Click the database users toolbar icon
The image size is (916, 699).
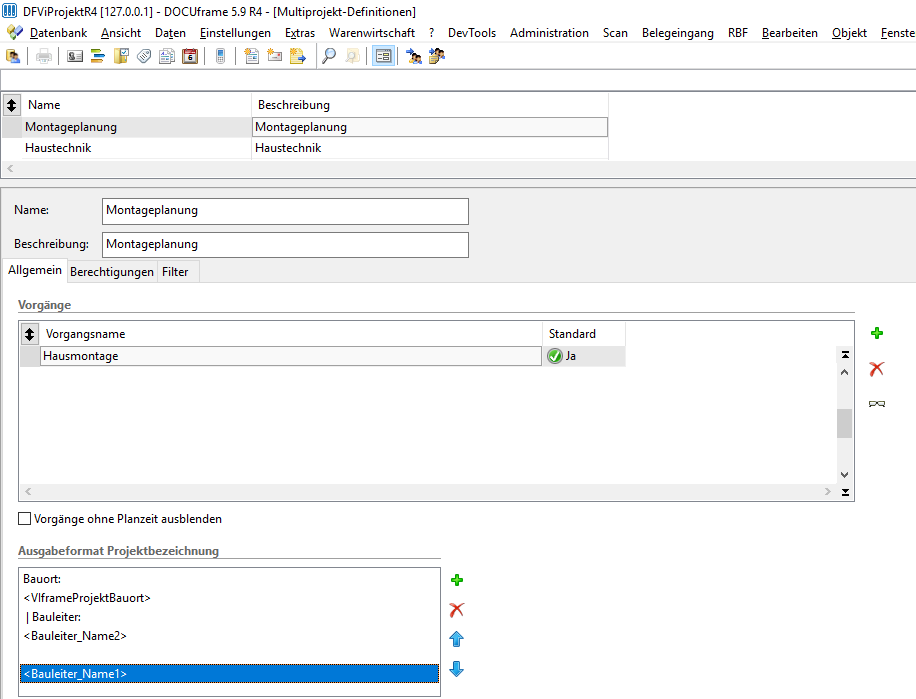coord(13,56)
